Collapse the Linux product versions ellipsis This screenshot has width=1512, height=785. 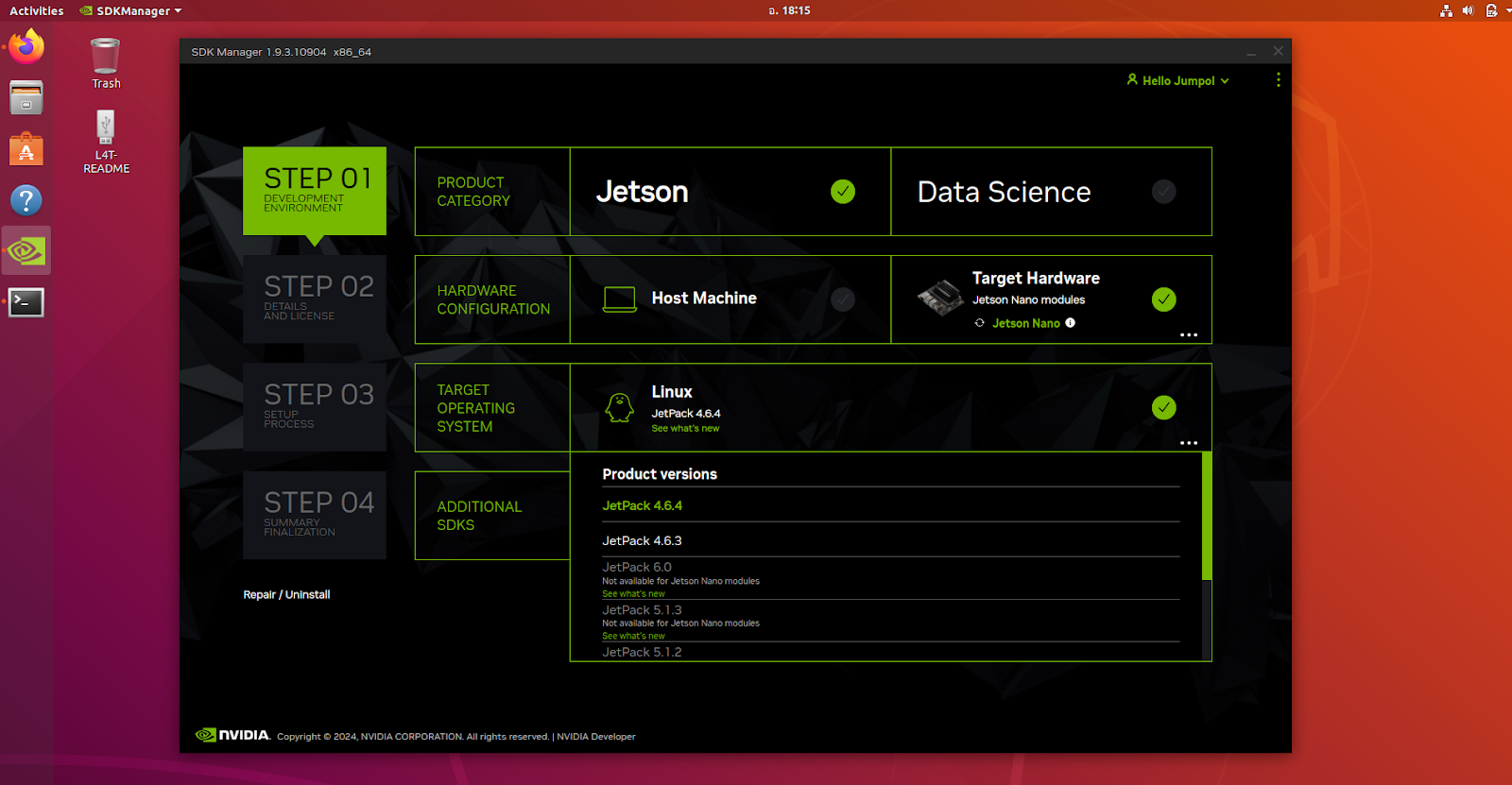tap(1189, 443)
